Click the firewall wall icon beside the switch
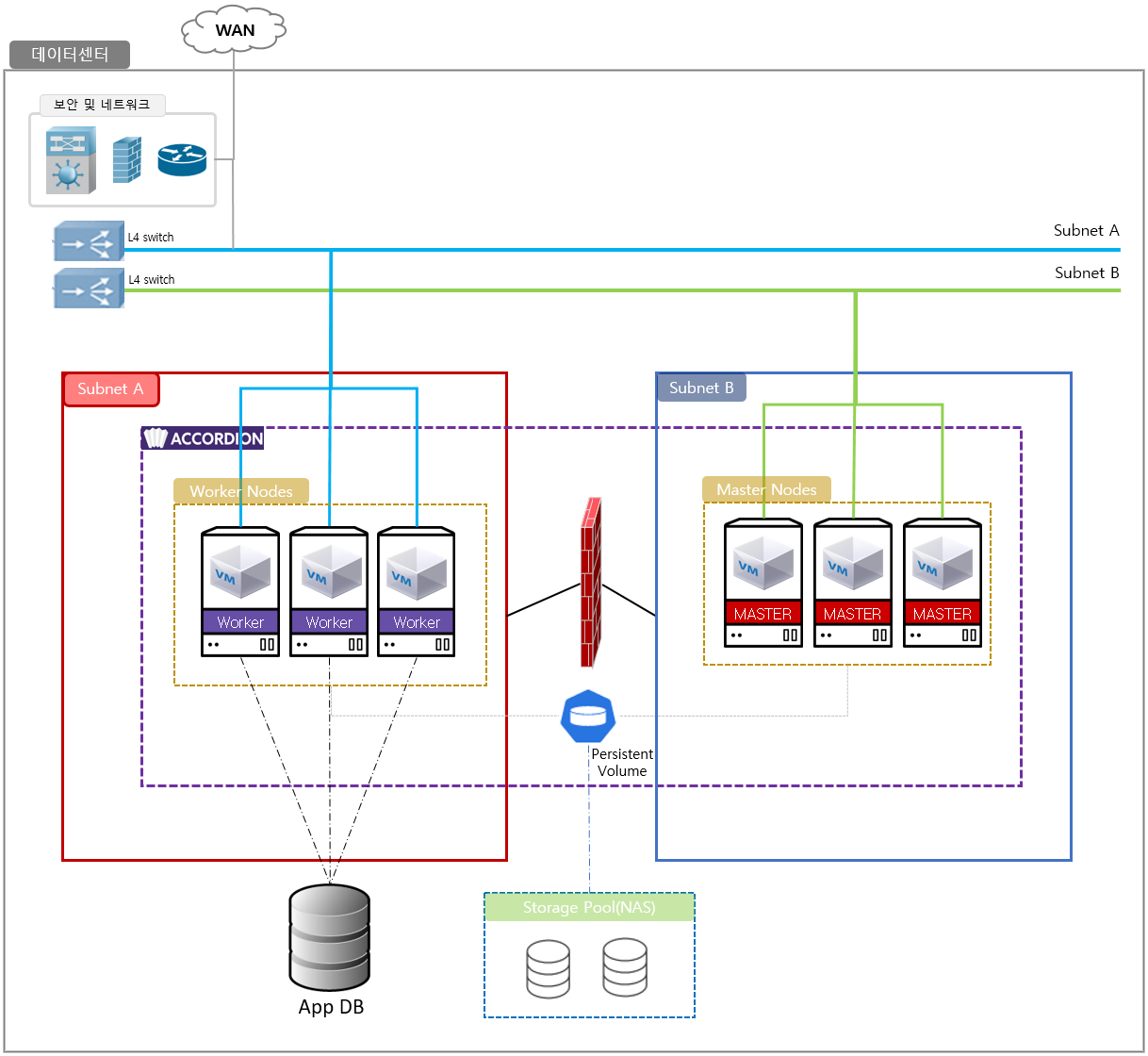 [x=125, y=158]
